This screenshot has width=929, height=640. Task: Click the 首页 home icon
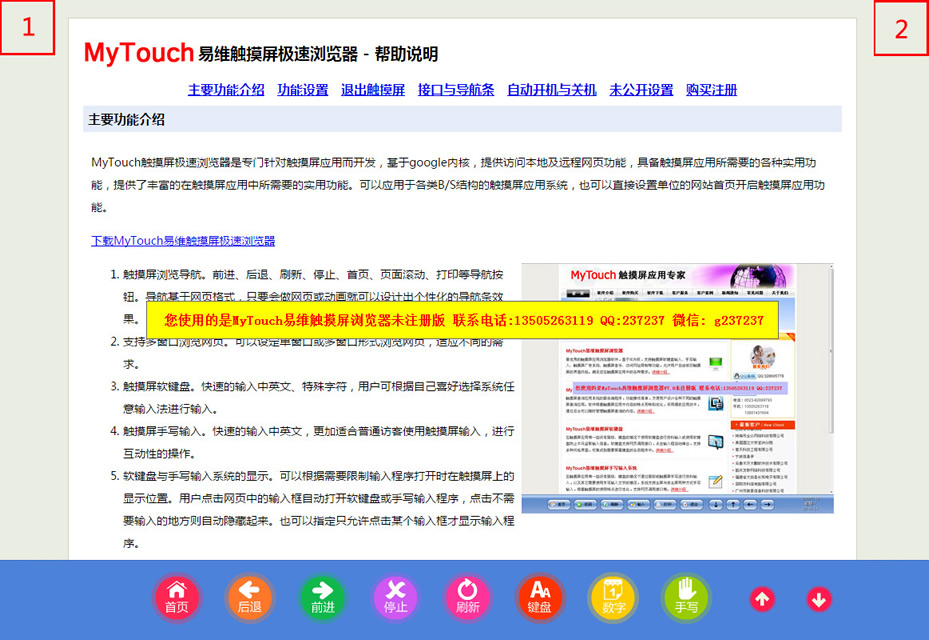[x=176, y=598]
